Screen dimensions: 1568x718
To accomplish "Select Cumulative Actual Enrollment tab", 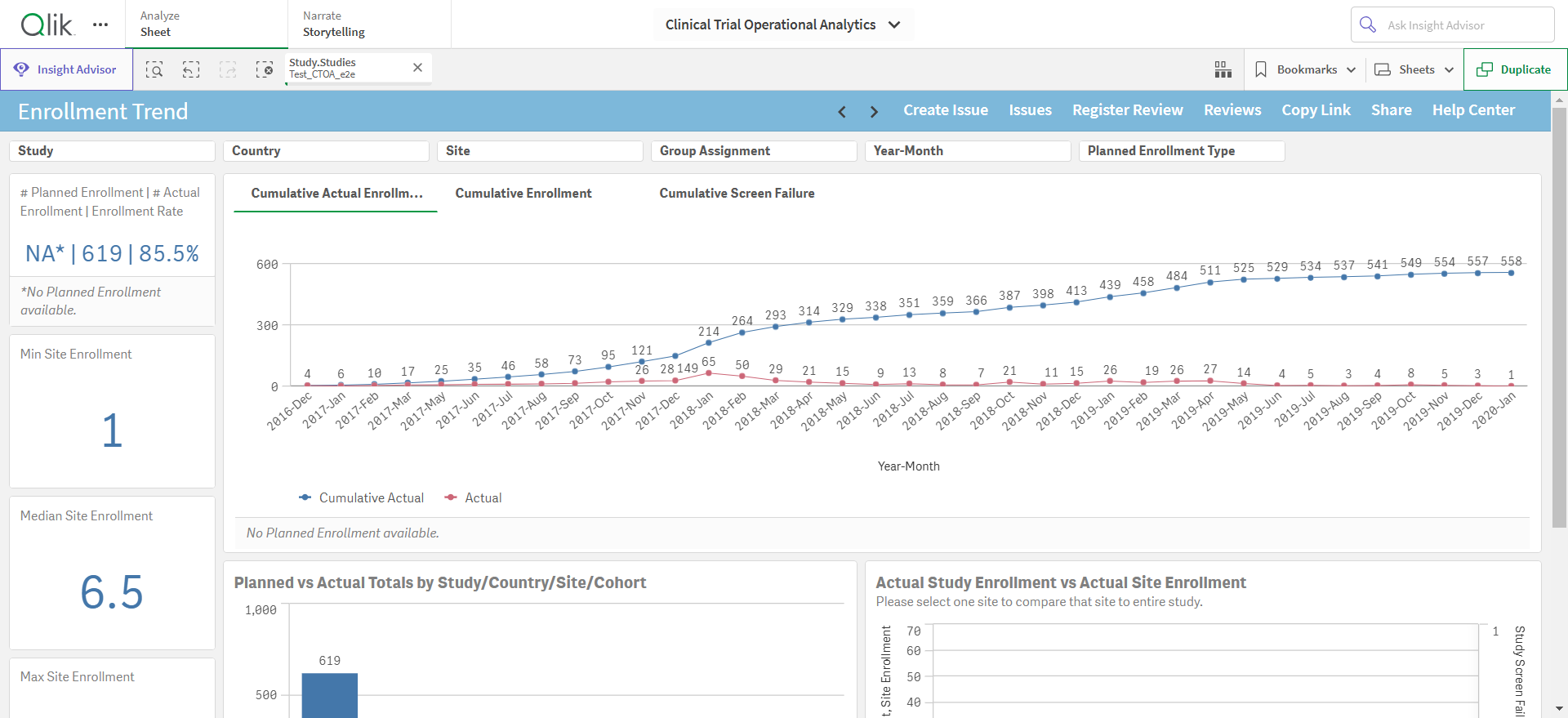I will (336, 194).
